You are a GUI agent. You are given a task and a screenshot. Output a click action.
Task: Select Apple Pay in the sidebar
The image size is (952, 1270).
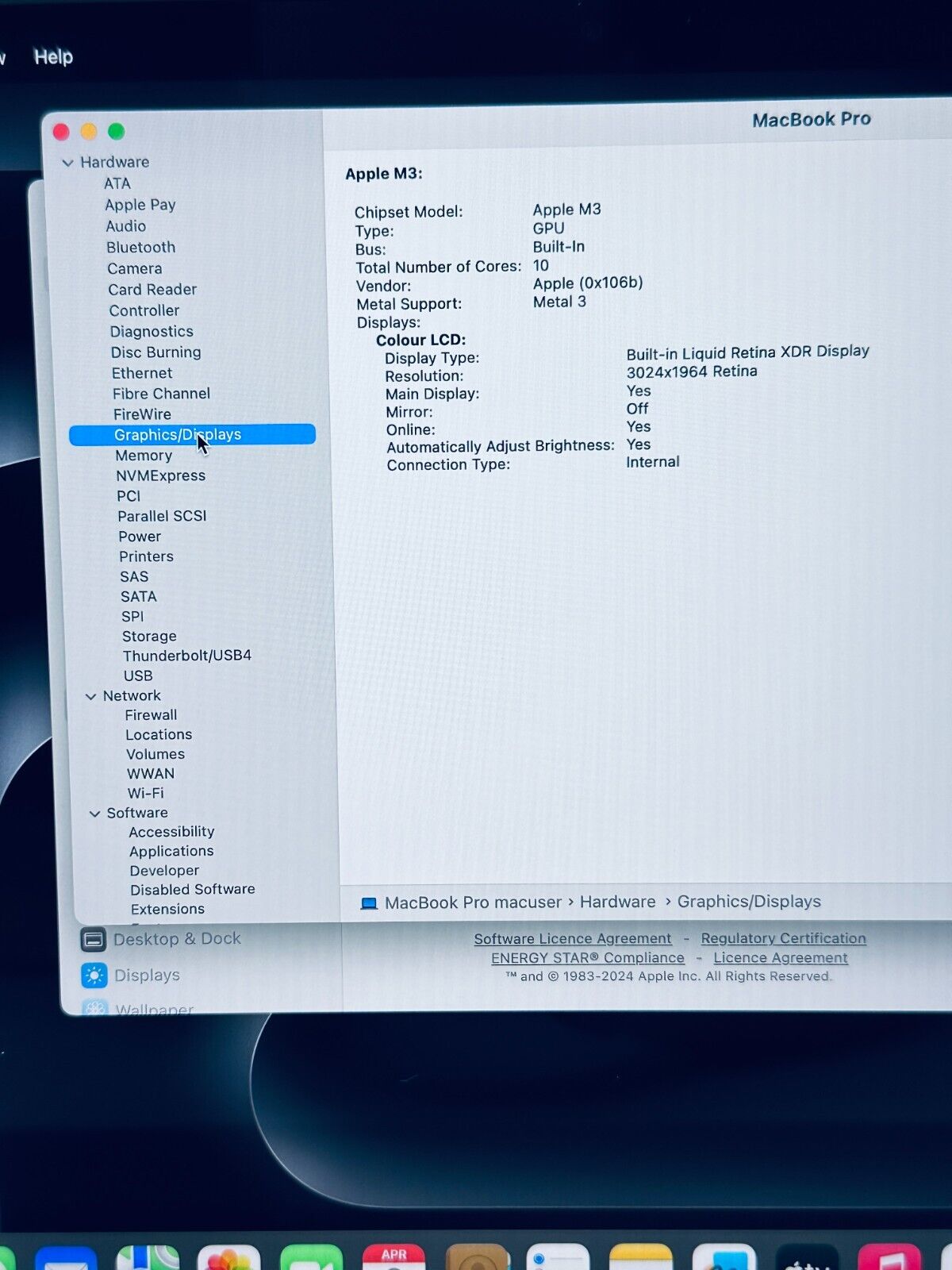(x=140, y=205)
